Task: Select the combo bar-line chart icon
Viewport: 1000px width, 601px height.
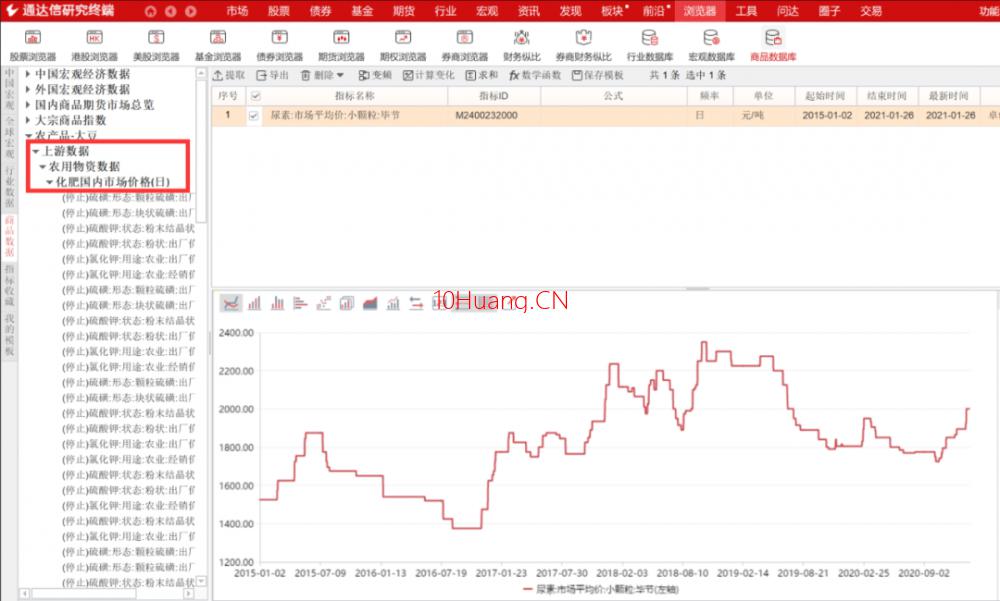Action: click(393, 303)
